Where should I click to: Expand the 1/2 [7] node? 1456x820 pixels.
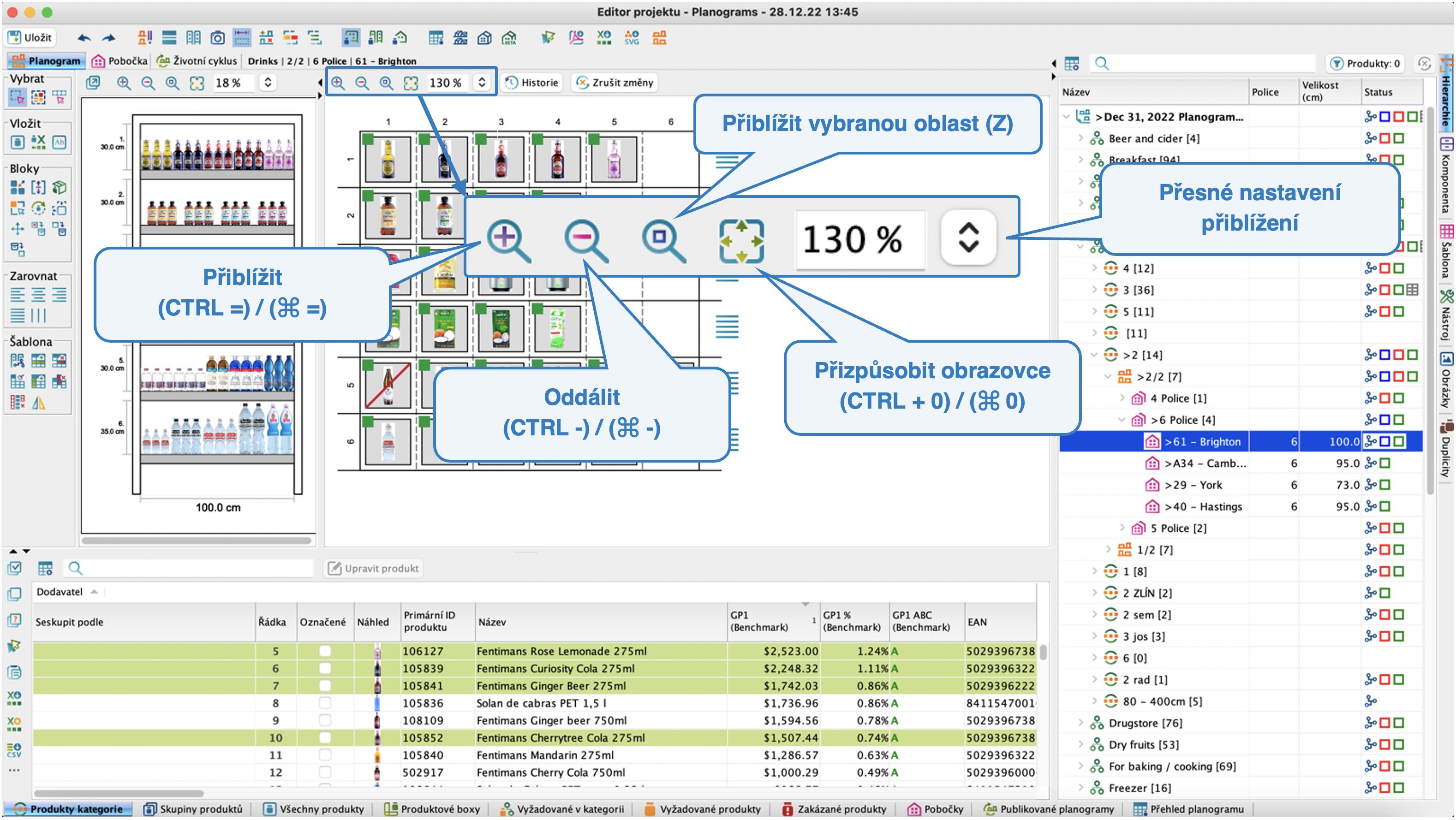(1109, 549)
